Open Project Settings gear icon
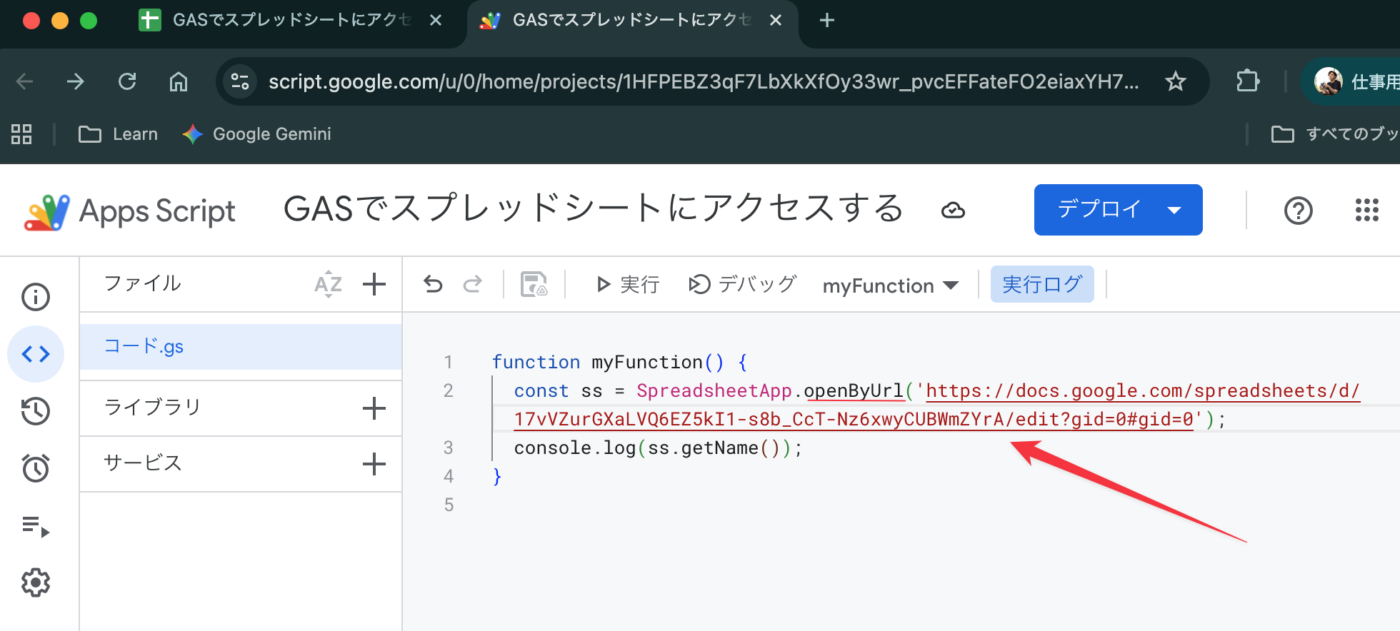 pyautogui.click(x=36, y=582)
